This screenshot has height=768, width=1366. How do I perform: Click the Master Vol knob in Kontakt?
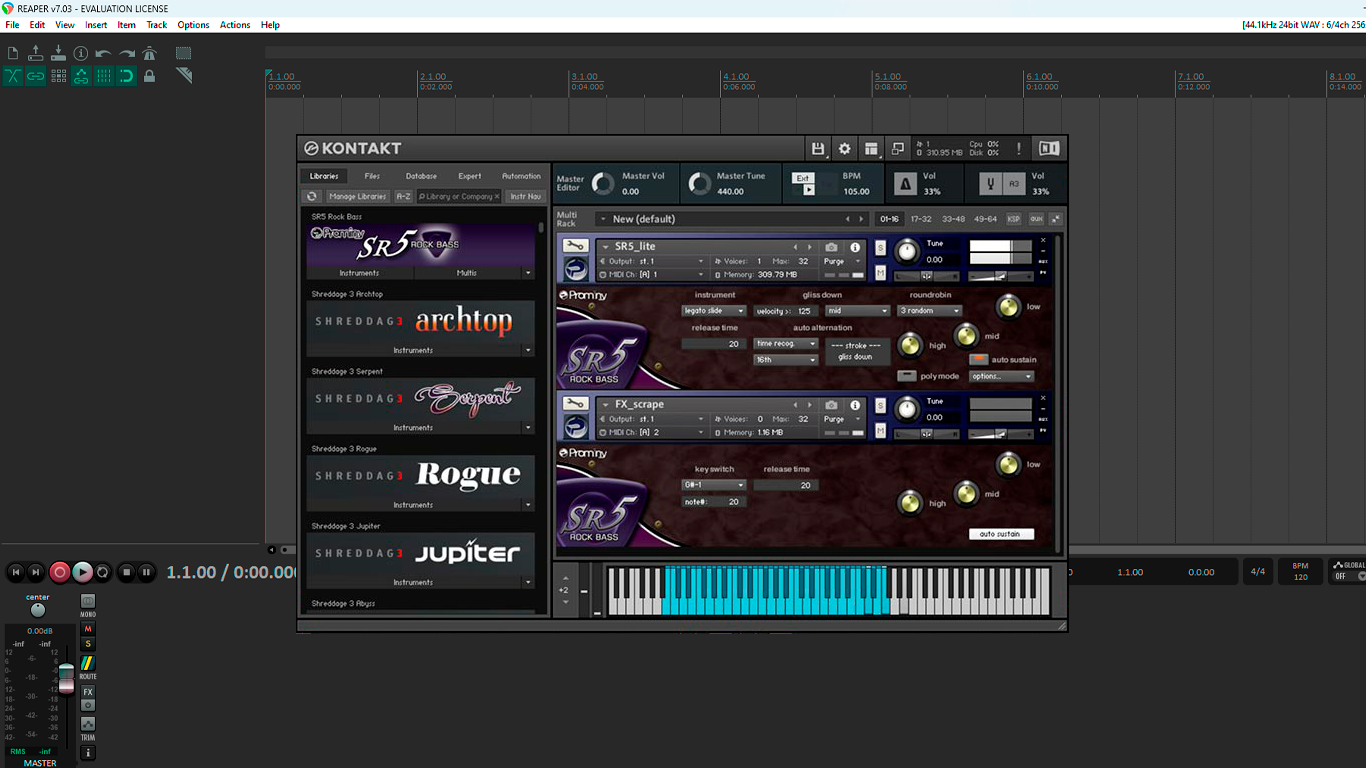pos(603,184)
